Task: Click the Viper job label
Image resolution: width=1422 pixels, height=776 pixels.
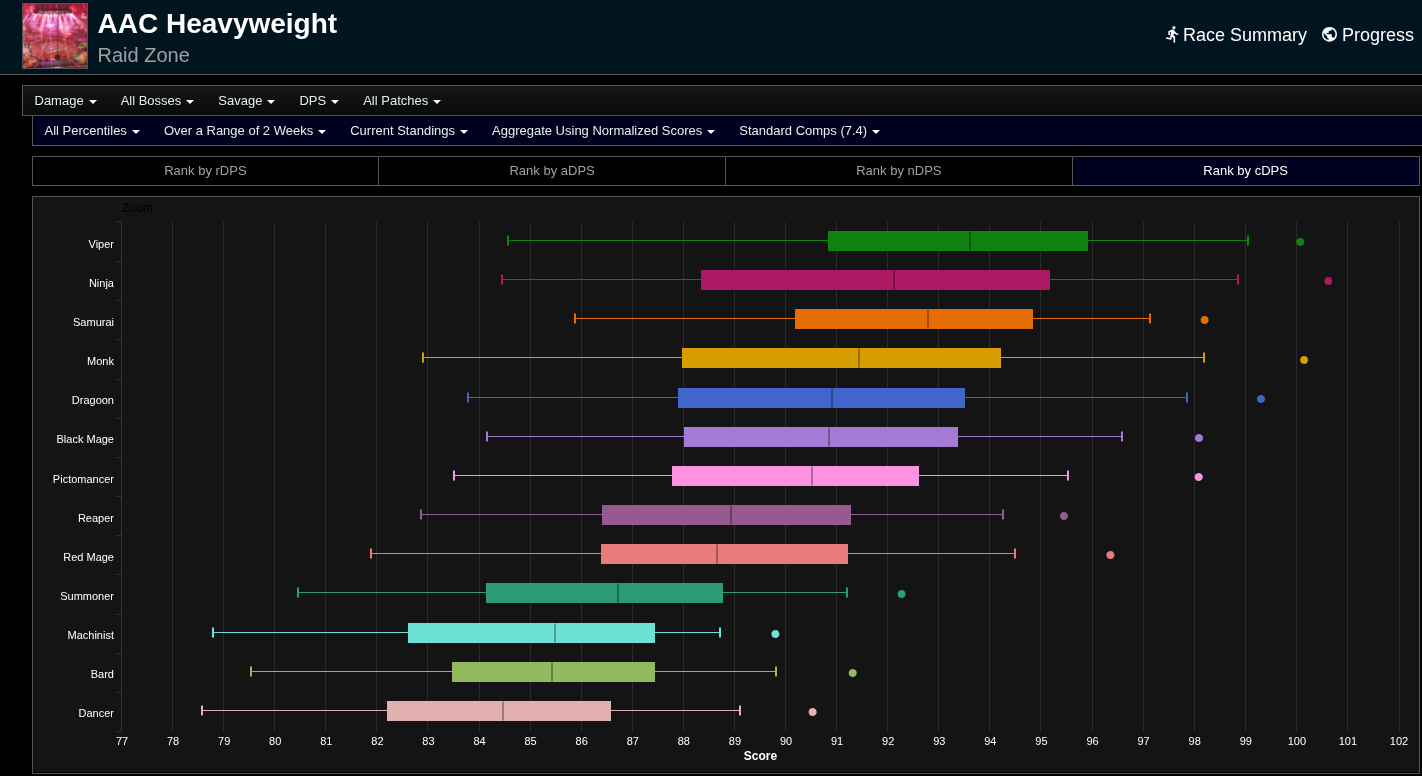Action: coord(101,244)
